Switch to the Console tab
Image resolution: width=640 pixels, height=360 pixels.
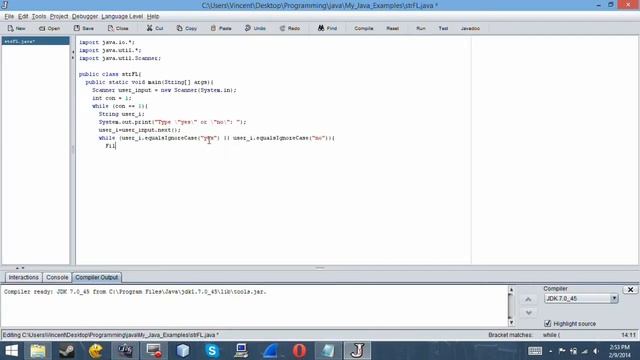click(x=57, y=278)
